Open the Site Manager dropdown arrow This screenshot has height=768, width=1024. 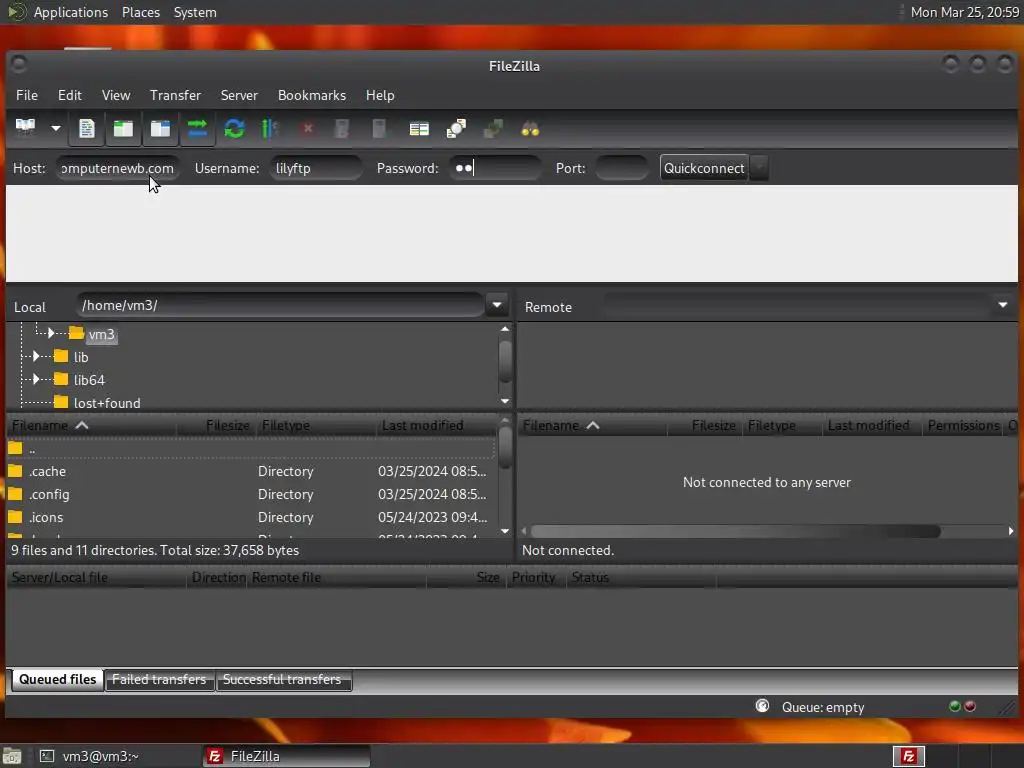point(56,128)
